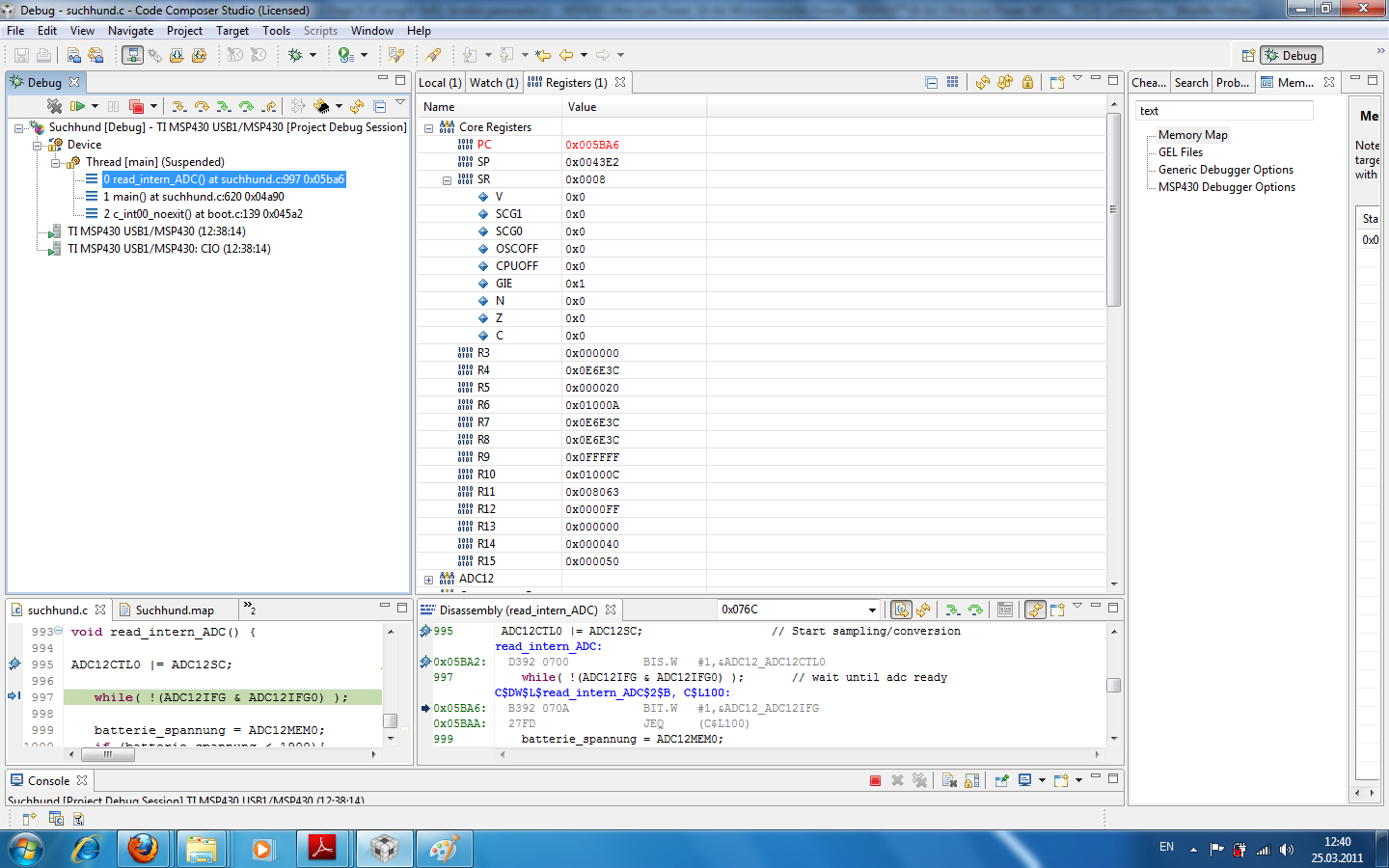Viewport: 1389px width, 868px height.
Task: Open the Target menu
Action: (x=231, y=31)
